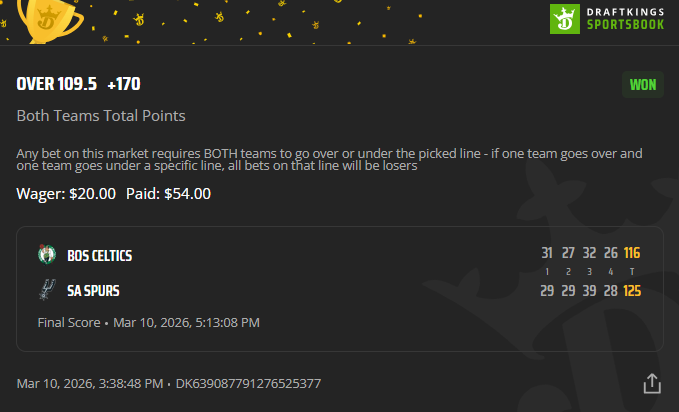Click the San Antonio Spurs team logo
The image size is (679, 412).
[46, 290]
